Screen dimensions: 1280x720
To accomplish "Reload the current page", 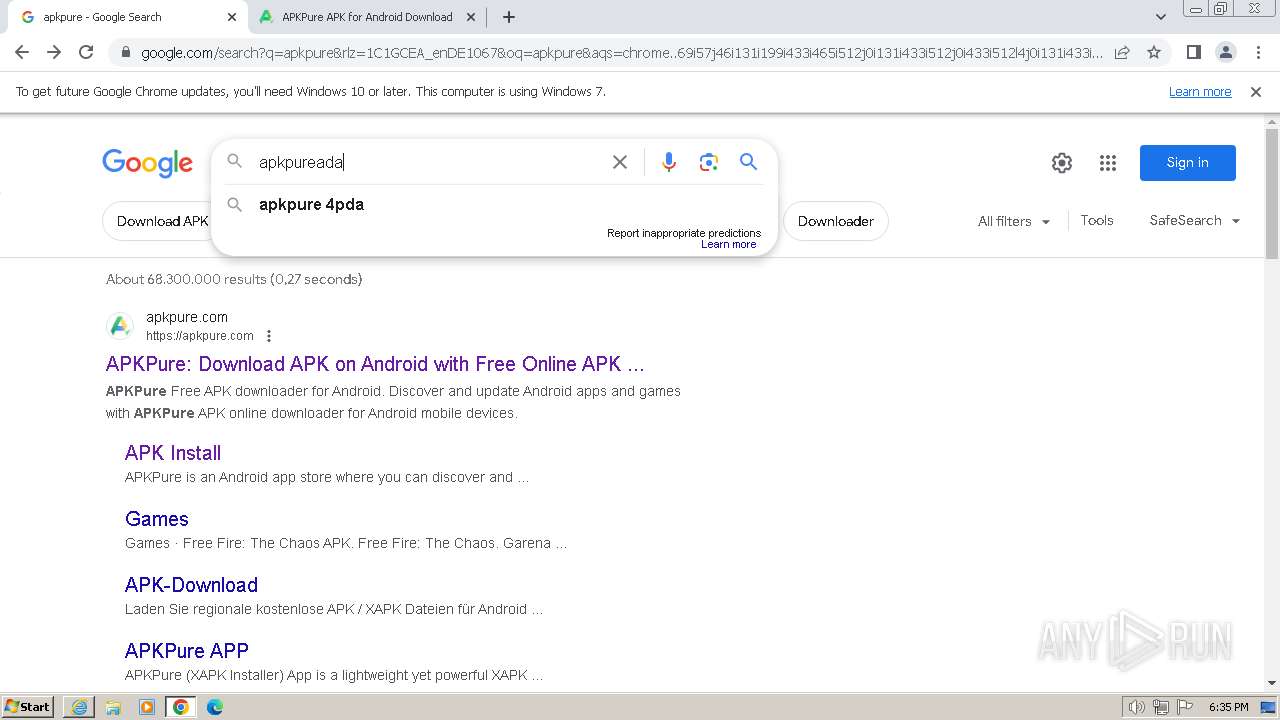I will pos(86,52).
